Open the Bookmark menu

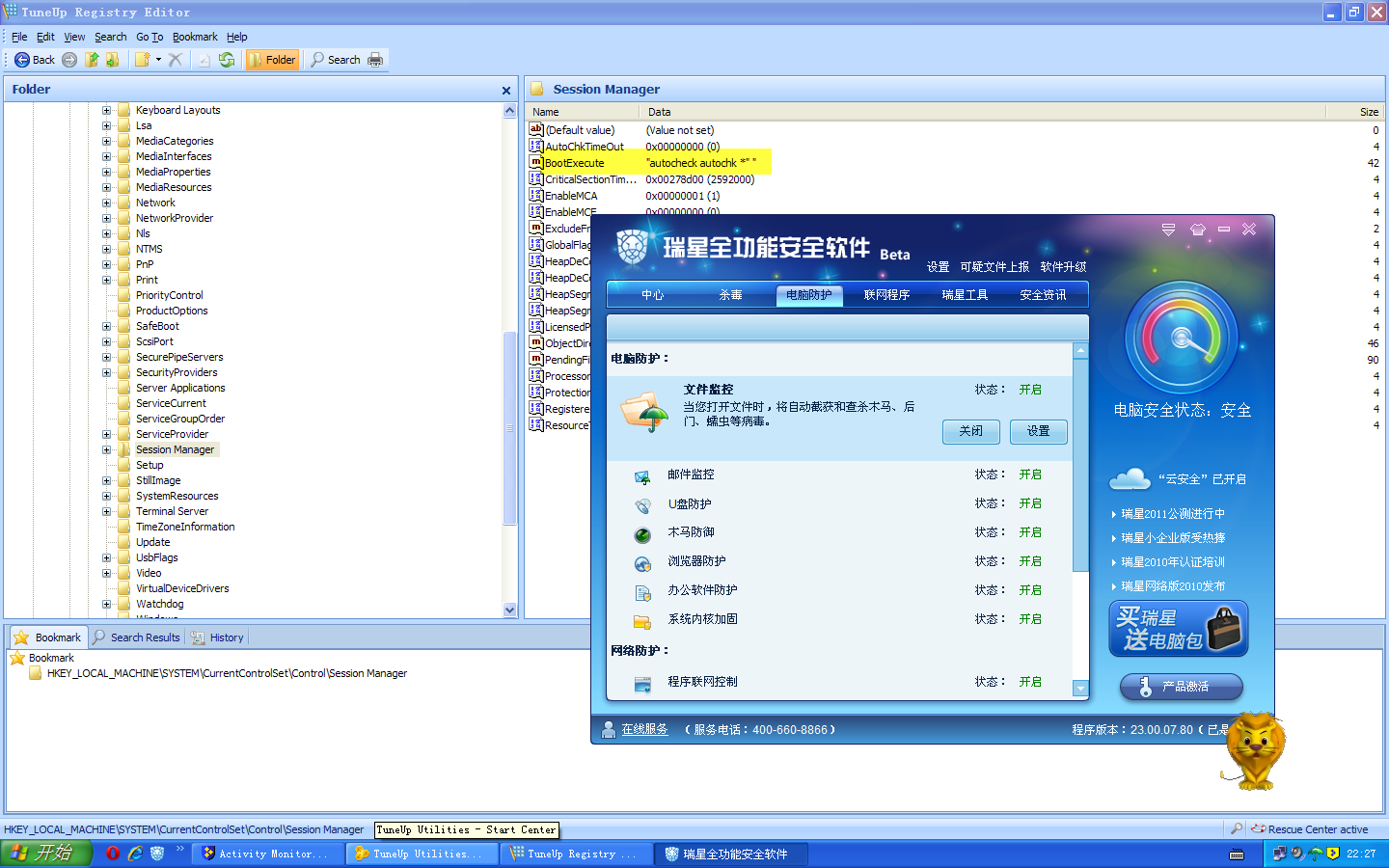pos(195,37)
